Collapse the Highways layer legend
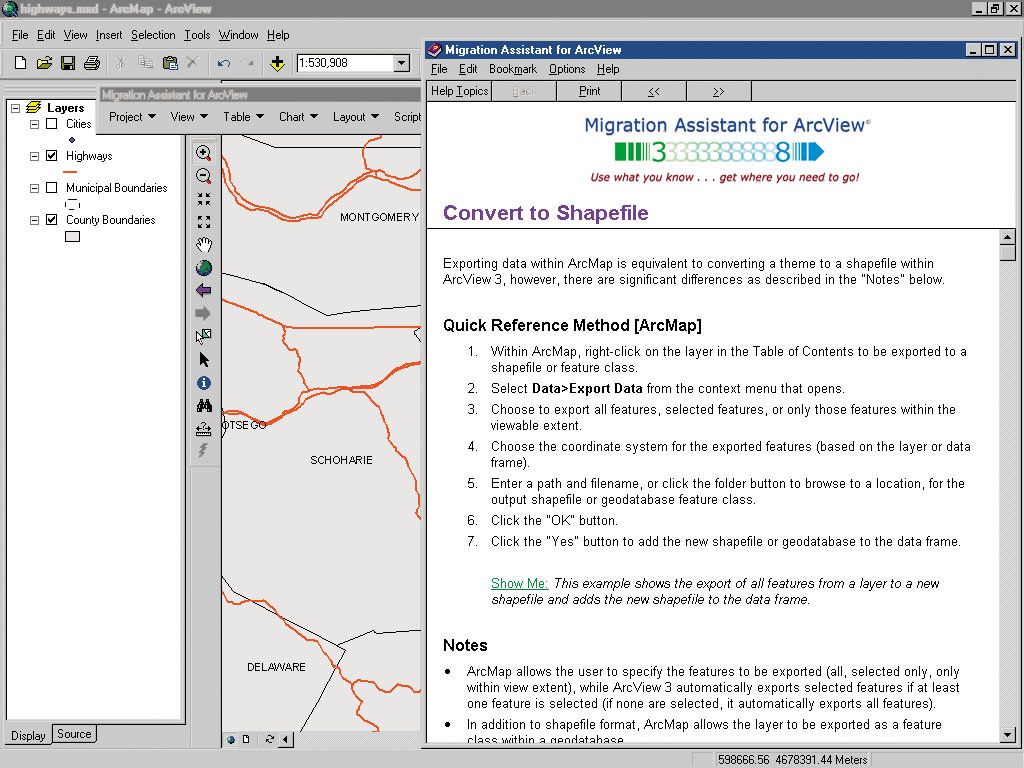Image resolution: width=1024 pixels, height=768 pixels. (x=35, y=156)
